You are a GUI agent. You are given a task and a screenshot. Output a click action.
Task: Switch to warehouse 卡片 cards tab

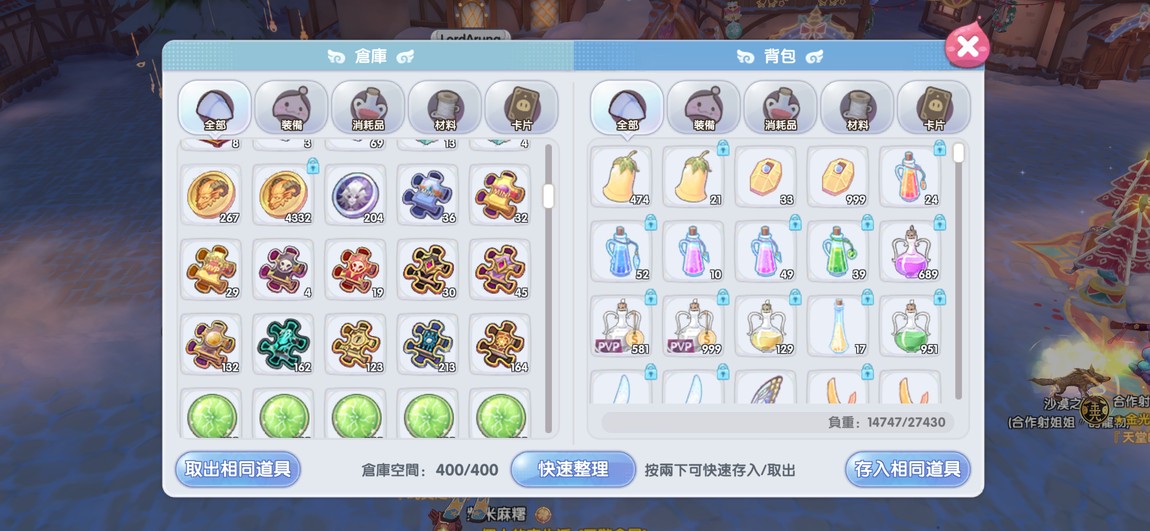tap(521, 107)
